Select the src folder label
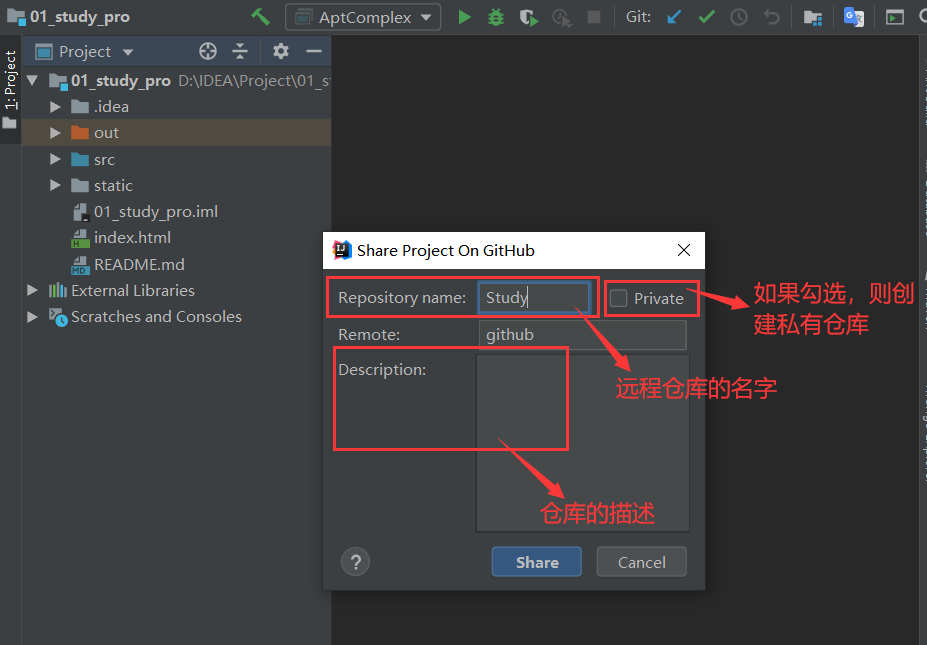The image size is (927, 645). 104,160
